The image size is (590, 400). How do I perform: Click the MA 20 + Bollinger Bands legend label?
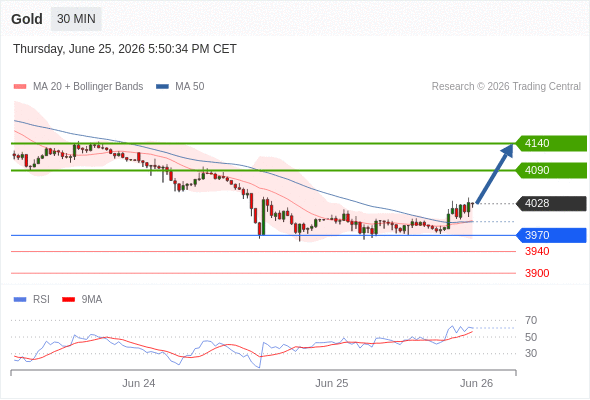88,87
